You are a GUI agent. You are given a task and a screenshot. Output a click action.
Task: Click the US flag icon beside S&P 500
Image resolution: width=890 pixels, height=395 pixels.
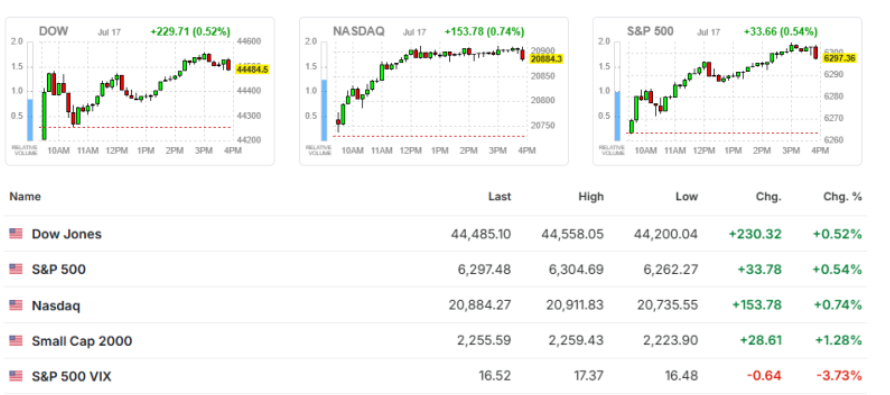pyautogui.click(x=16, y=269)
